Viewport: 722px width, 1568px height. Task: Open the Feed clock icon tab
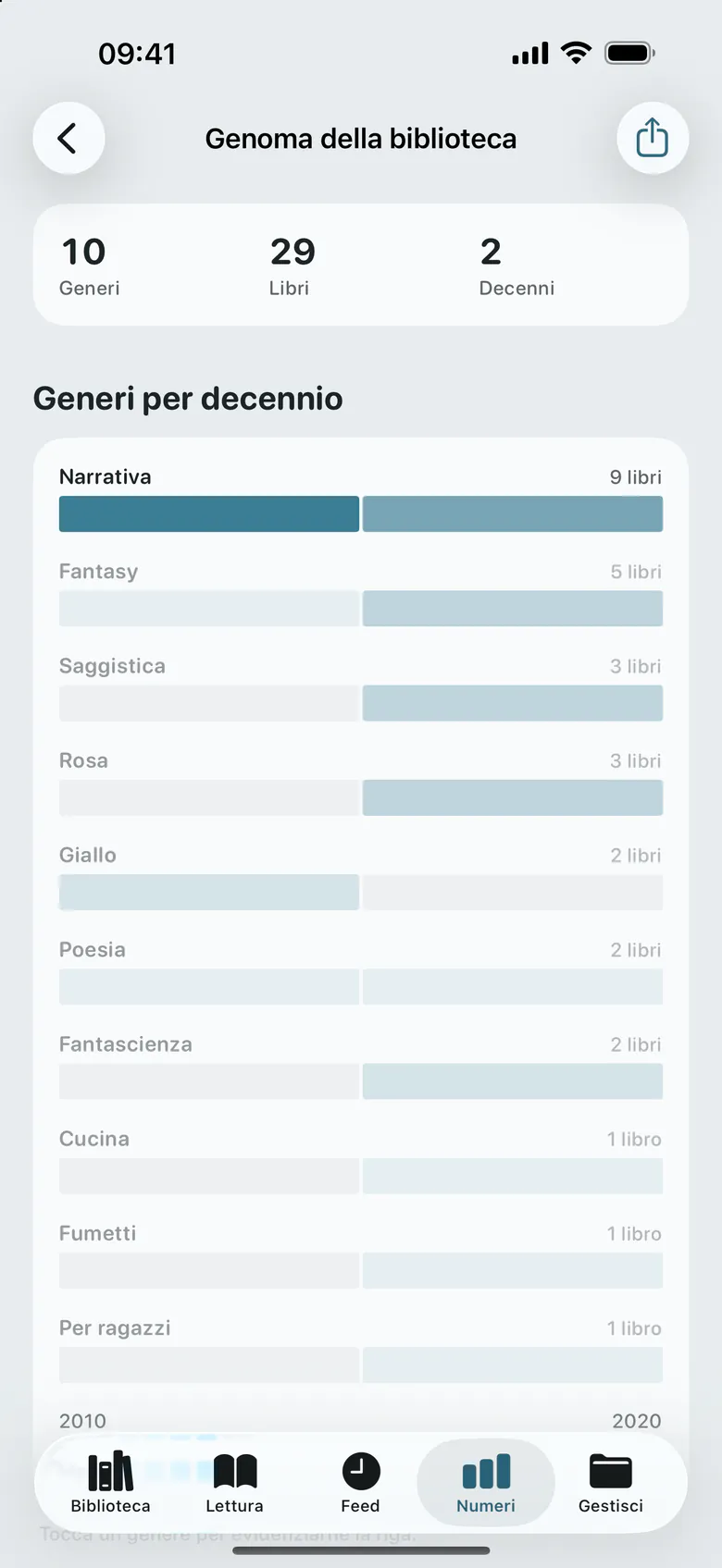361,1482
